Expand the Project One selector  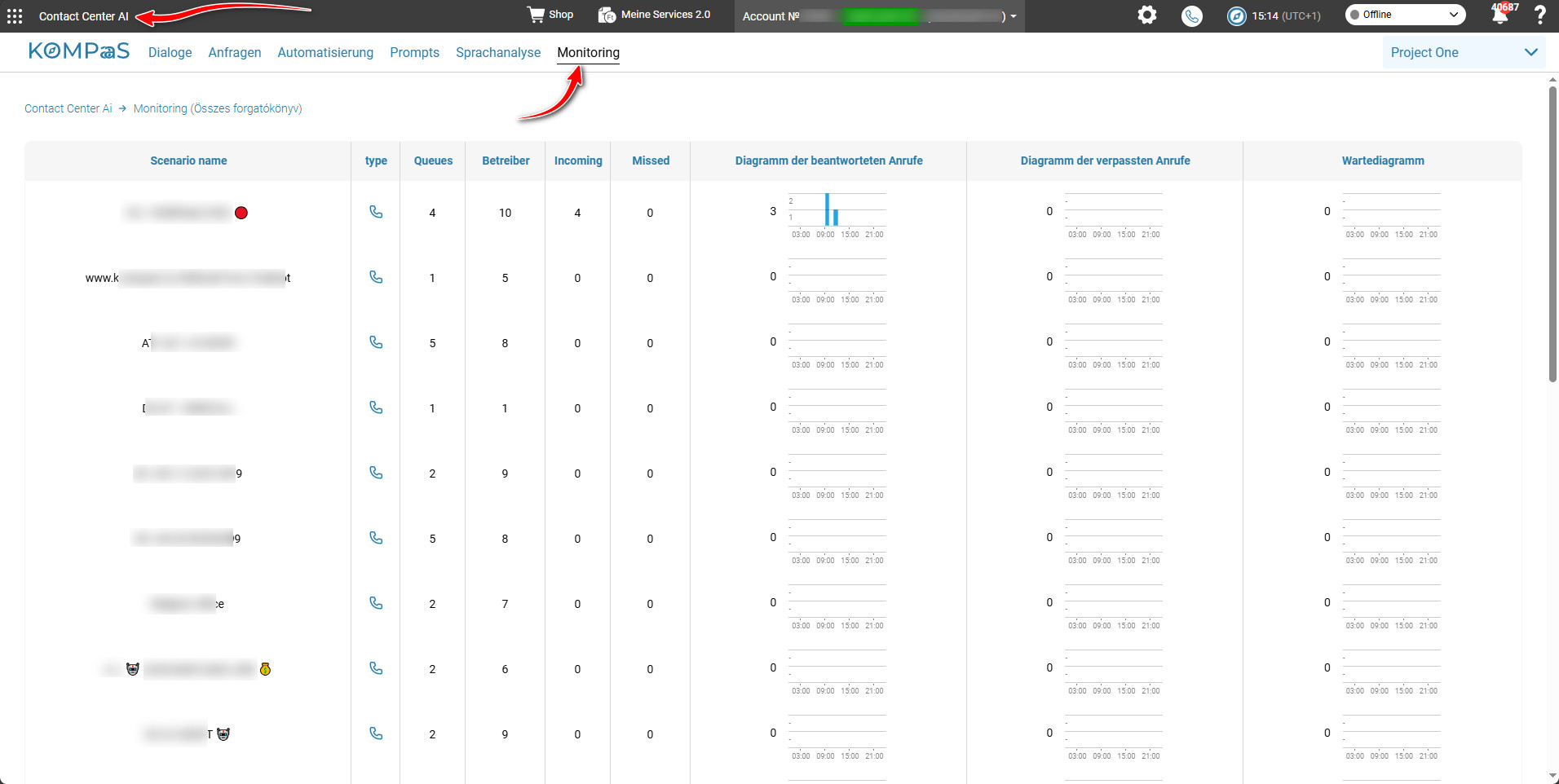coord(1464,52)
